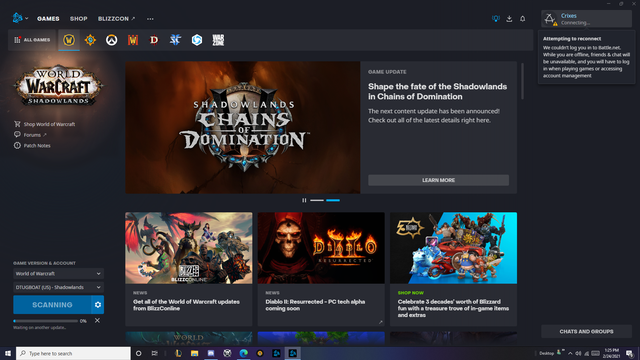This screenshot has width=640, height=360.
Task: Open the more options ellipsis menu
Action: (x=150, y=19)
